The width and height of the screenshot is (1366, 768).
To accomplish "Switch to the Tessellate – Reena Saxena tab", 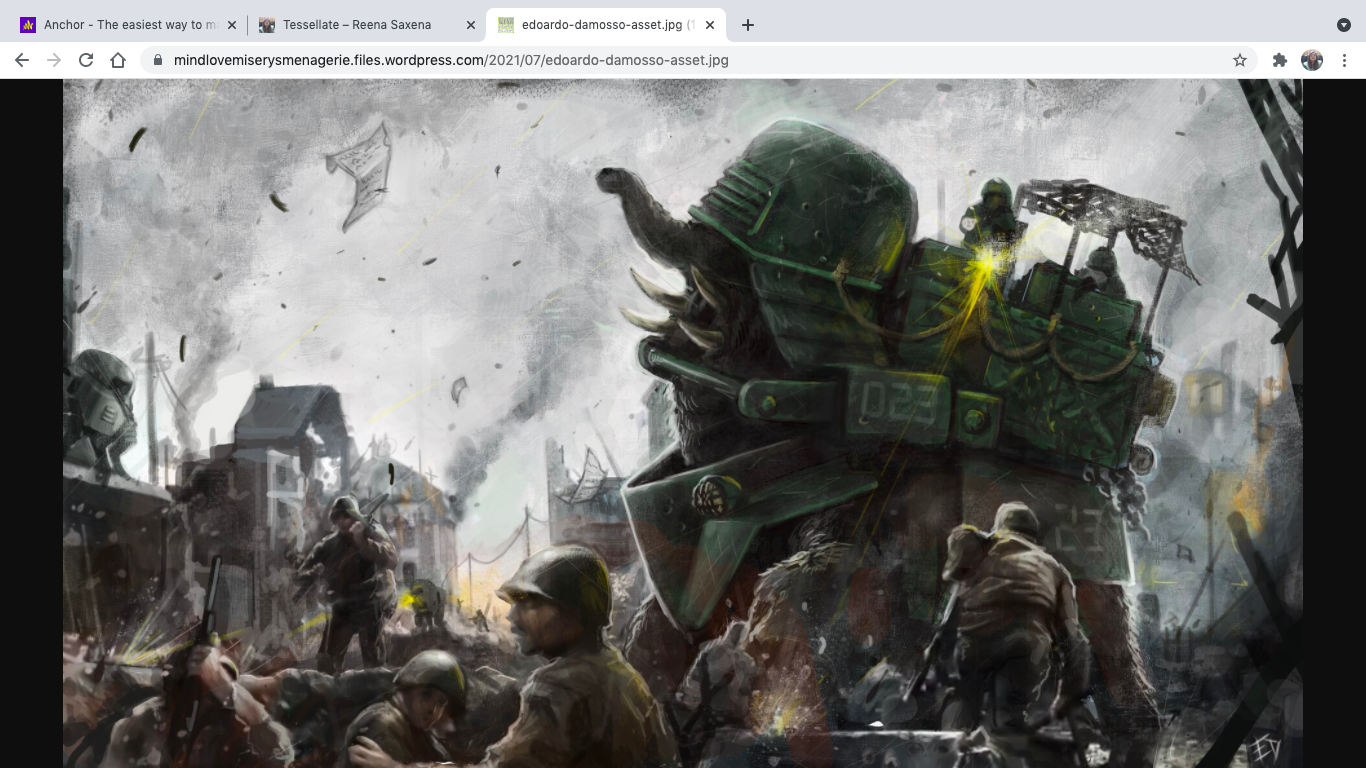I will tap(356, 25).
